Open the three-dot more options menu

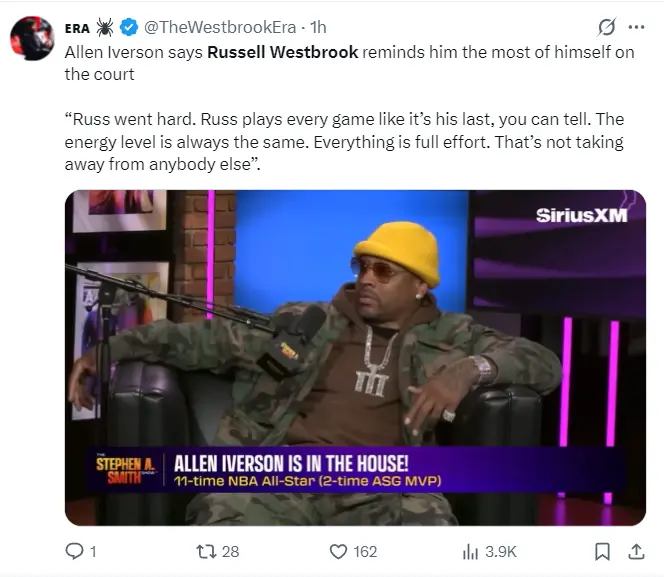[636, 28]
